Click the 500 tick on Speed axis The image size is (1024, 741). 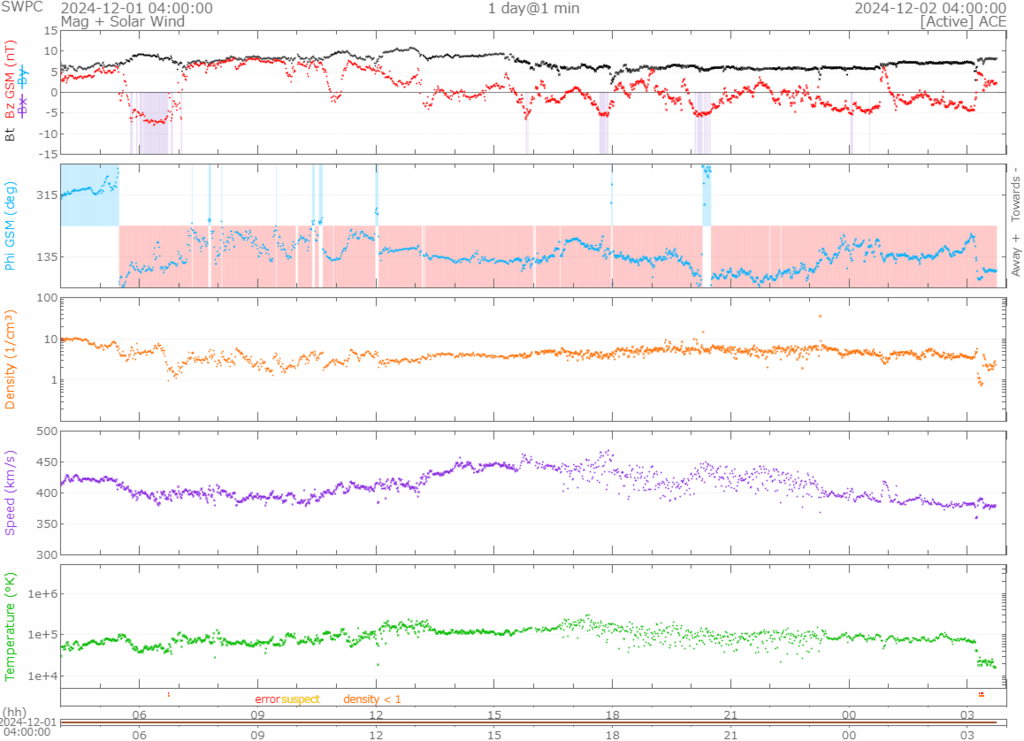pyautogui.click(x=47, y=432)
